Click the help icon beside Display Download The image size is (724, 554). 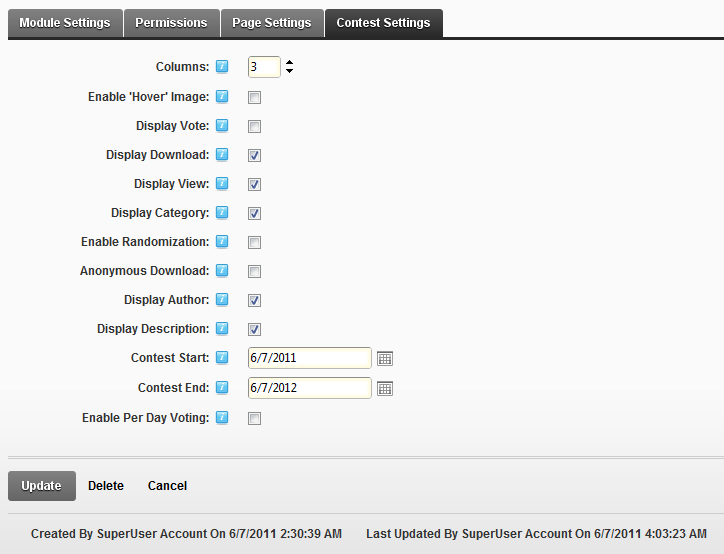tap(222, 155)
